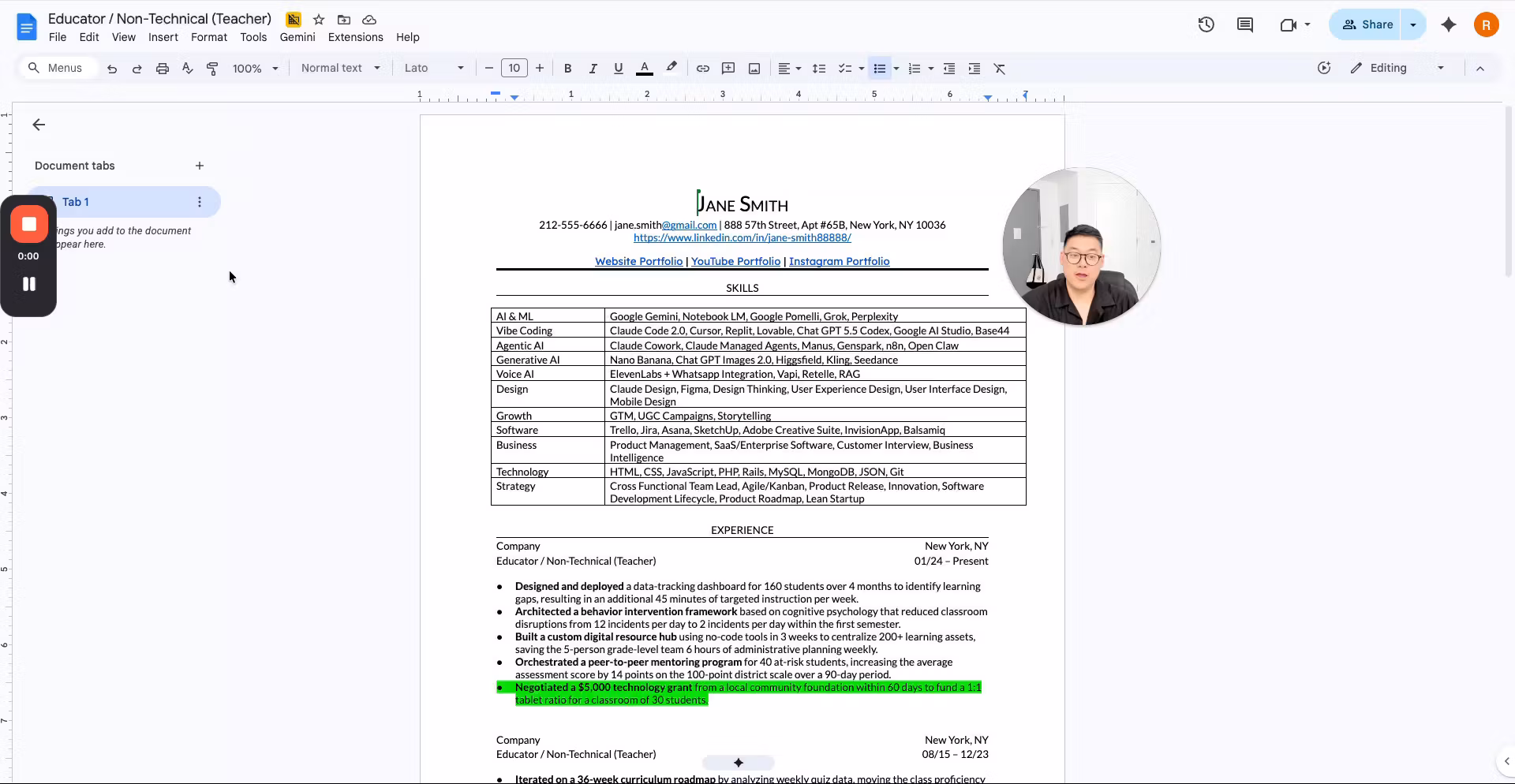Activate the paint format tool
The image size is (1515, 784).
(x=212, y=69)
